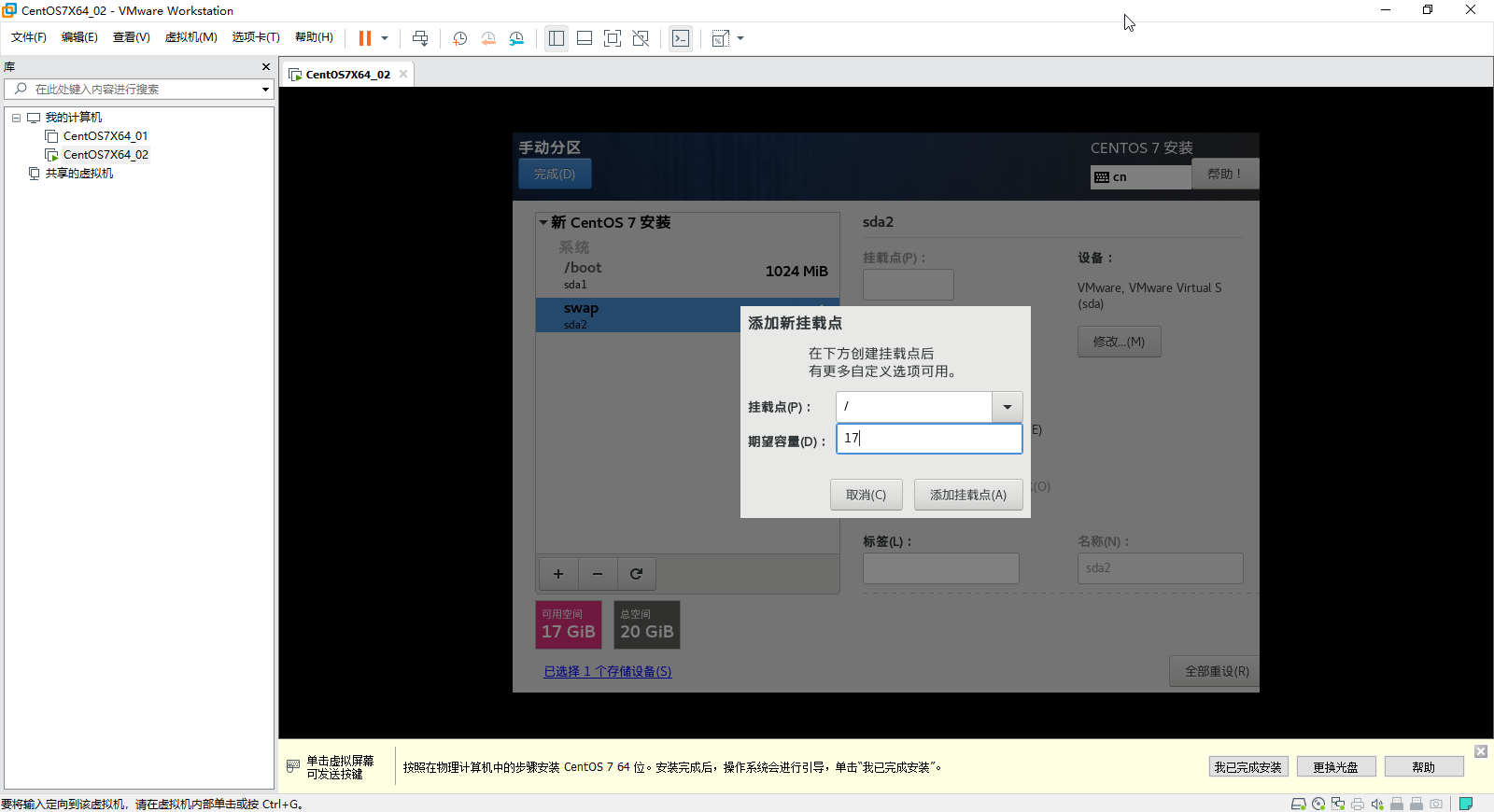
Task: Open the 挂载点 dropdown arrow
Action: 1007,407
